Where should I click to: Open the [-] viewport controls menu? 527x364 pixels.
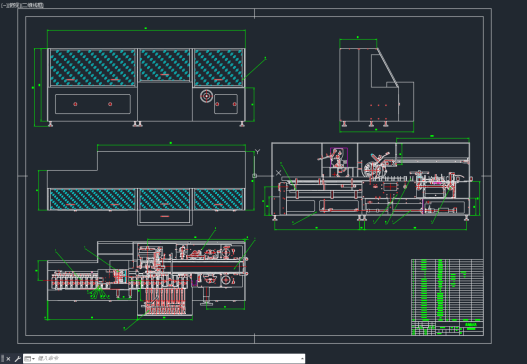point(3,5)
